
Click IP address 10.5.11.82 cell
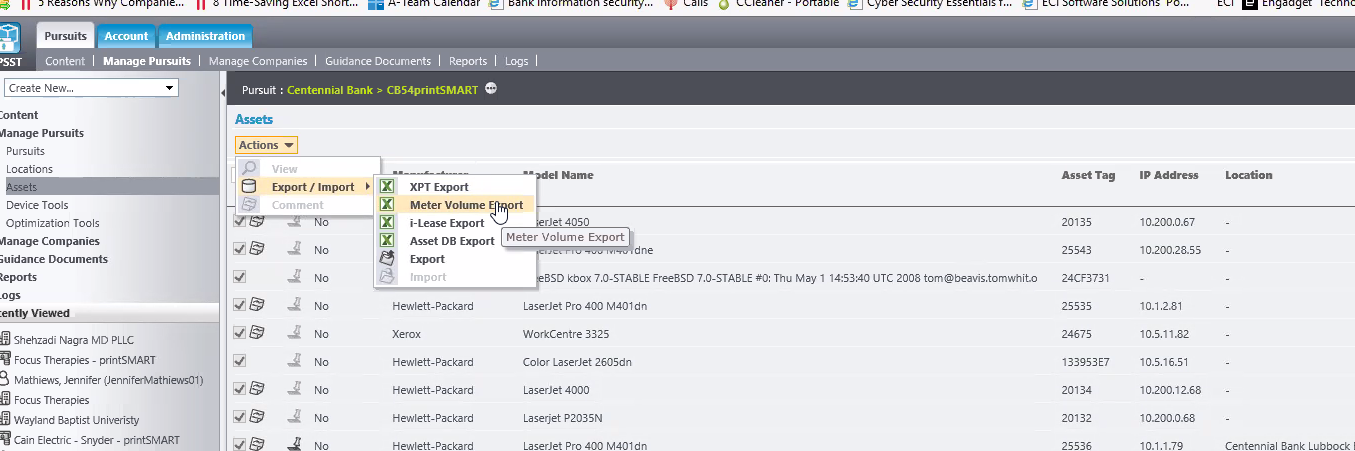(x=1162, y=334)
